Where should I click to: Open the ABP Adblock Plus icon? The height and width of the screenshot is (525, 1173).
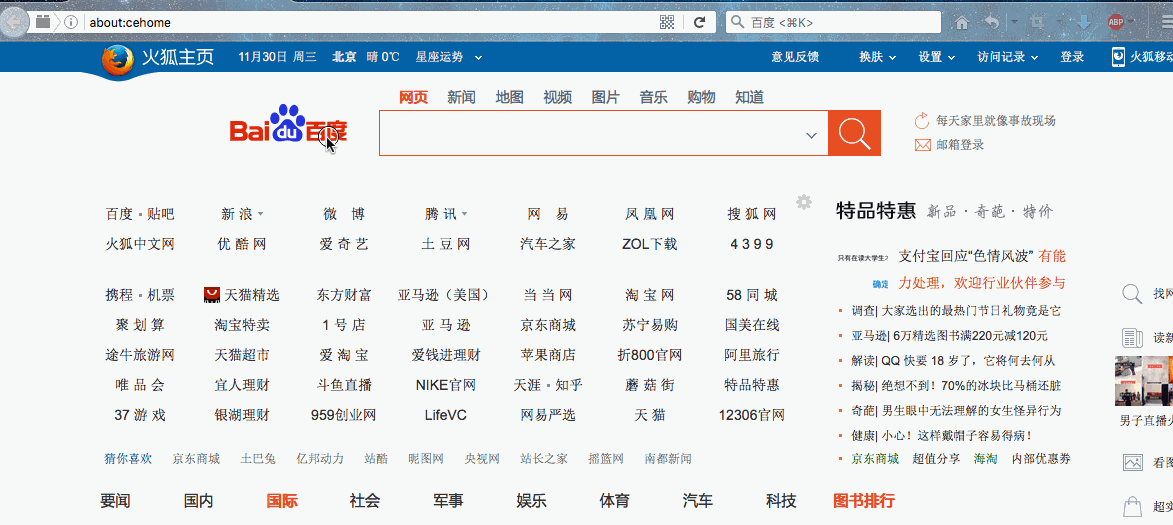tap(1116, 22)
